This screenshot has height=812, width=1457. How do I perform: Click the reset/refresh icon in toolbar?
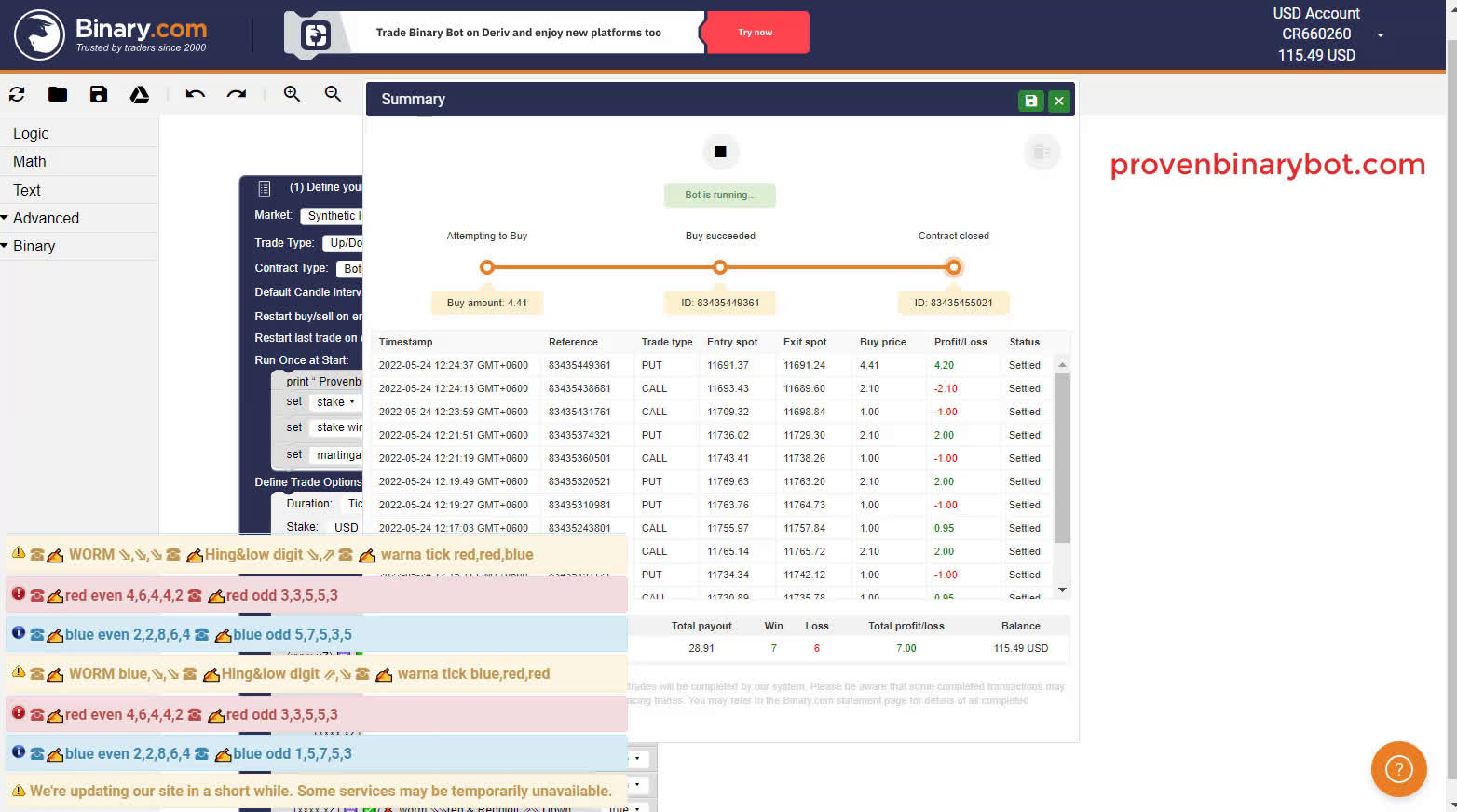click(17, 94)
